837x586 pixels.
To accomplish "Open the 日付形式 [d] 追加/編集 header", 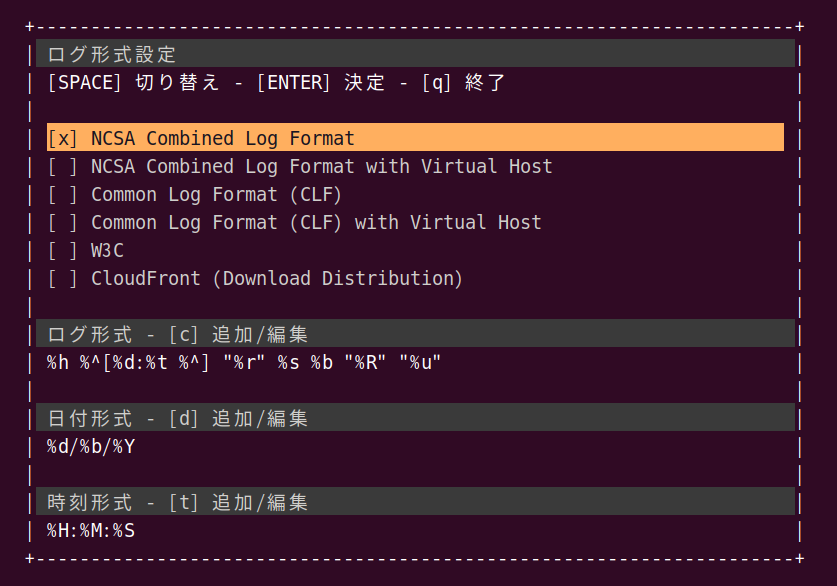I will pos(415,418).
